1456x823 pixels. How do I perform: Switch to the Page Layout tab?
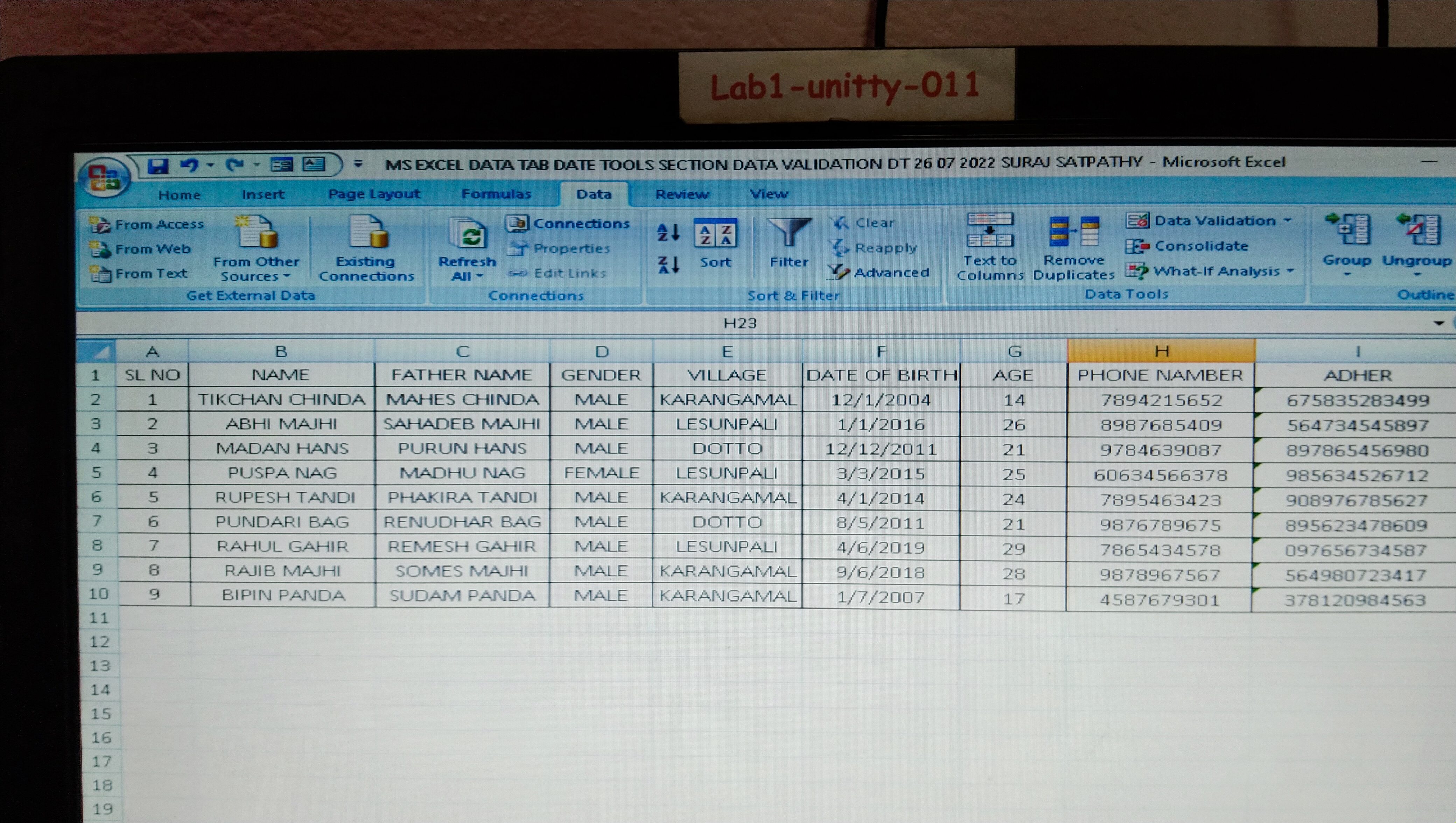[x=374, y=194]
